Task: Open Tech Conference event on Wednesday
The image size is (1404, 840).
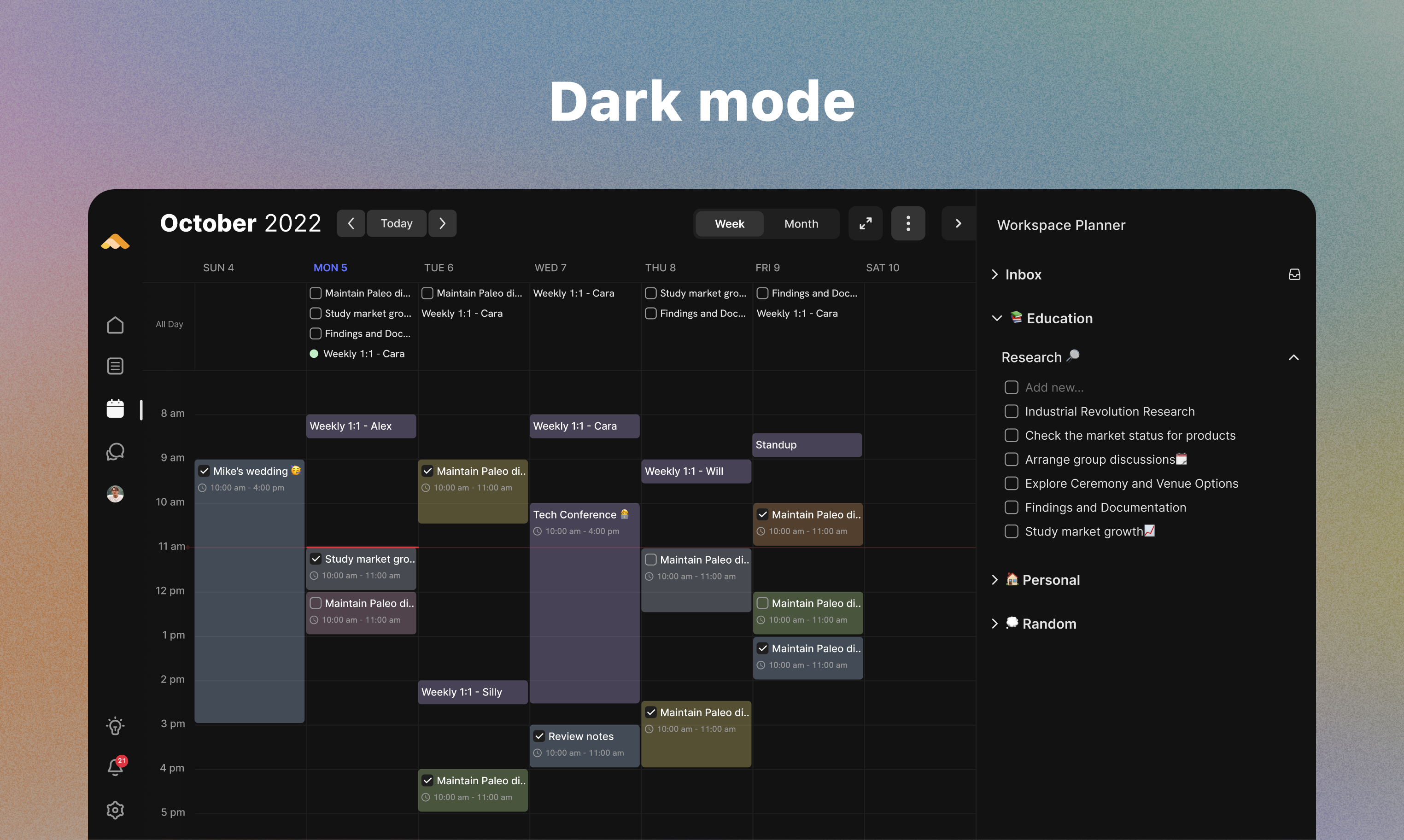Action: [x=584, y=603]
